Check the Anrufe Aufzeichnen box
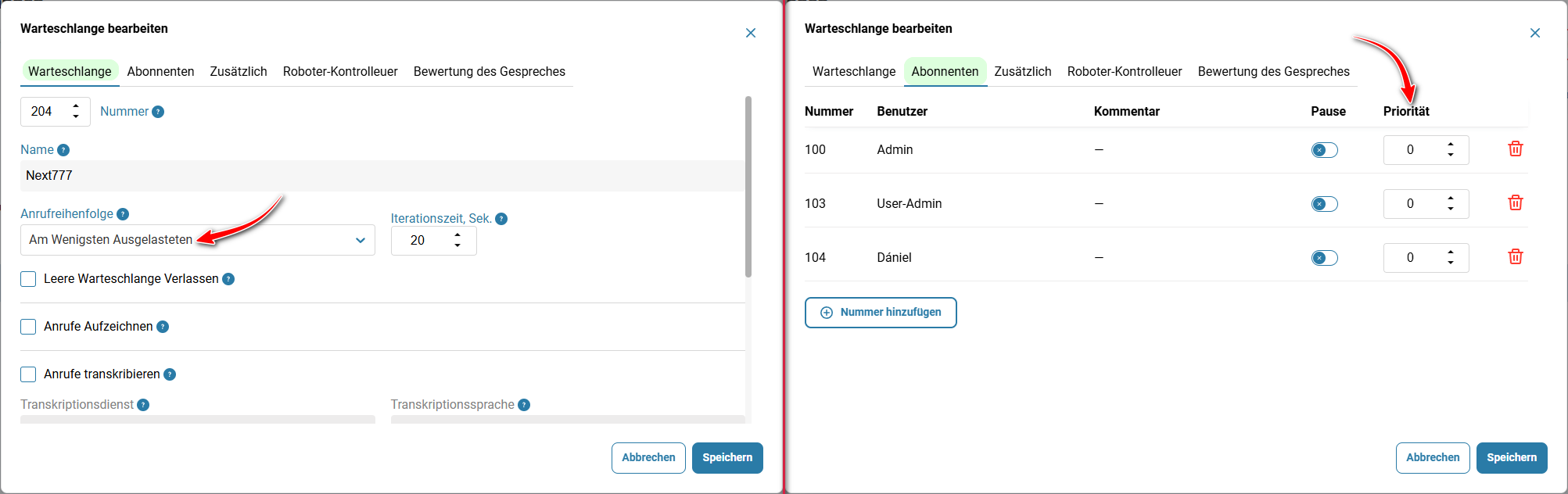Screen dimensions: 1568x494 point(28,327)
